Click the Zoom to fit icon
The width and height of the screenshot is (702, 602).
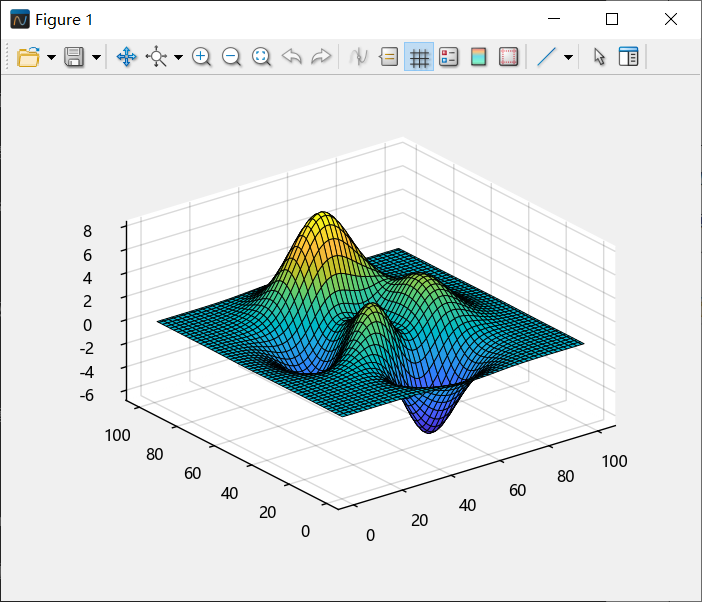click(261, 57)
